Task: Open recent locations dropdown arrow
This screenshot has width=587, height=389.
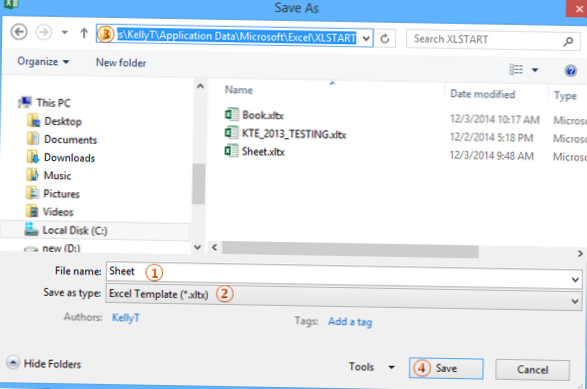Action: tap(65, 33)
